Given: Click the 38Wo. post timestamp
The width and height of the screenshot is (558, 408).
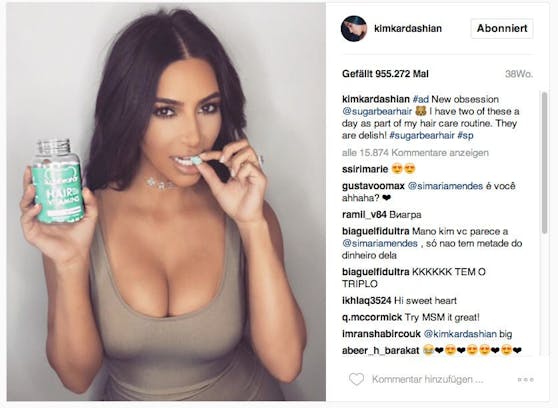Looking at the screenshot, I should tap(519, 74).
